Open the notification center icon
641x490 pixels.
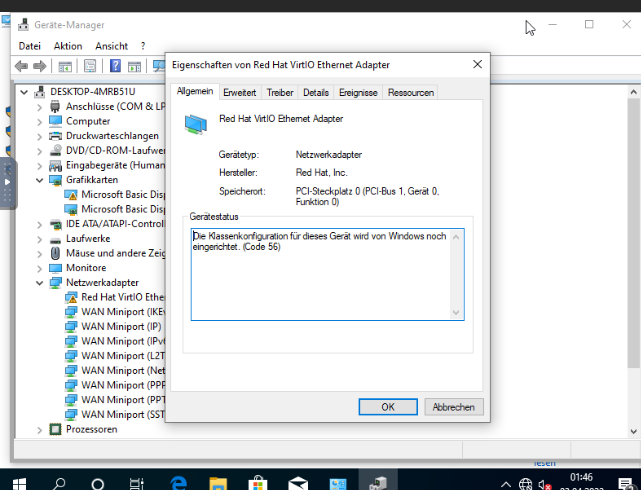pos(625,484)
